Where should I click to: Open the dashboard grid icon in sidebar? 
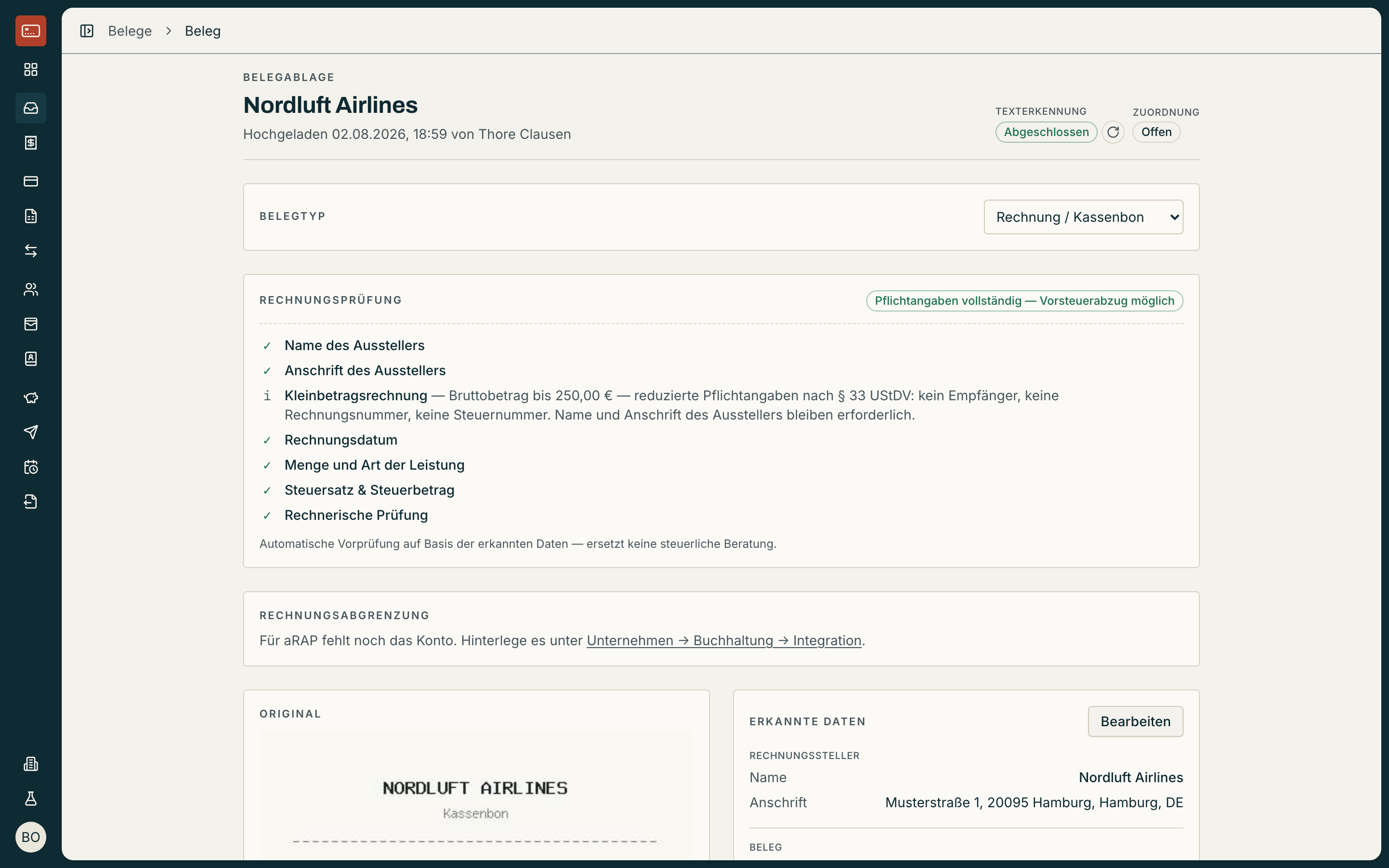(30, 69)
